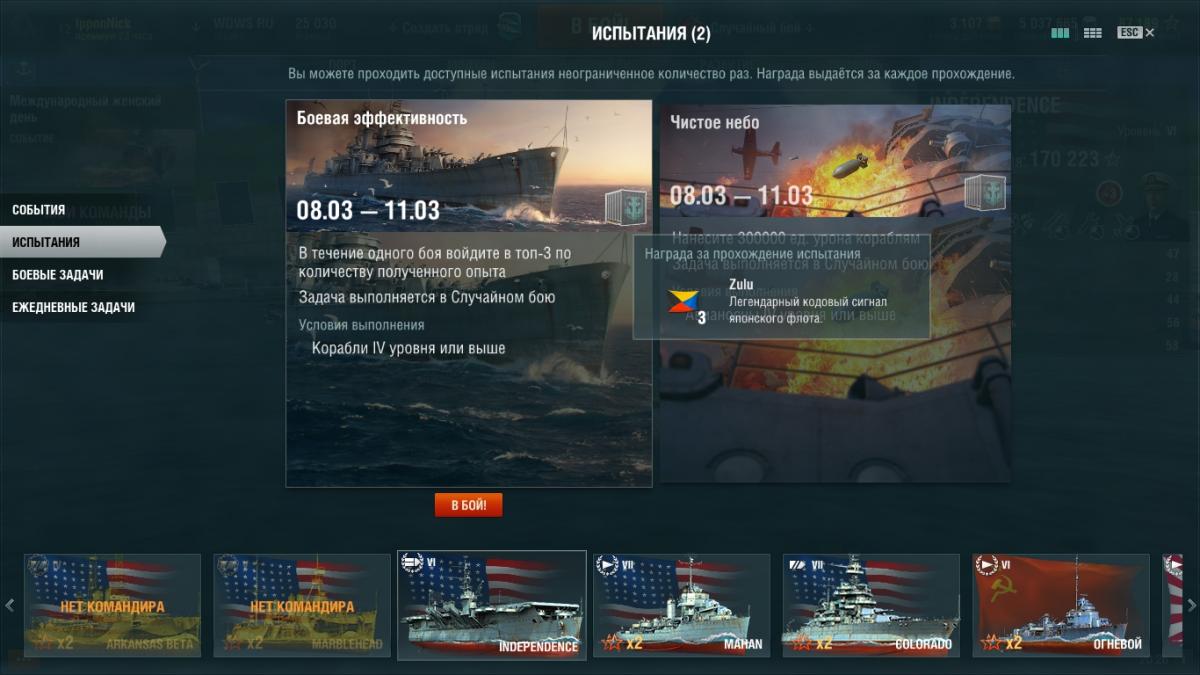Open the События tab
The height and width of the screenshot is (675, 1200).
click(x=39, y=210)
